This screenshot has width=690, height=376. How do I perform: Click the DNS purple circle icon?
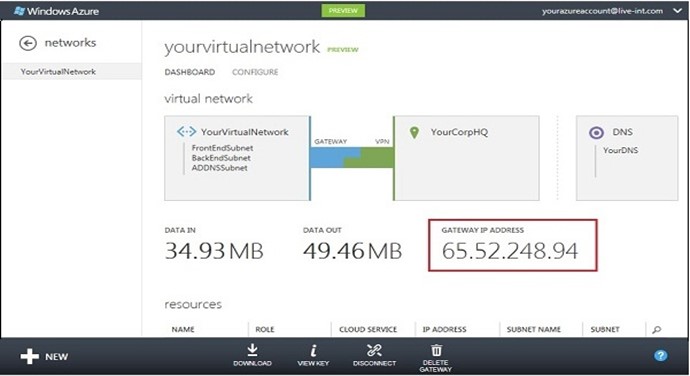(596, 132)
